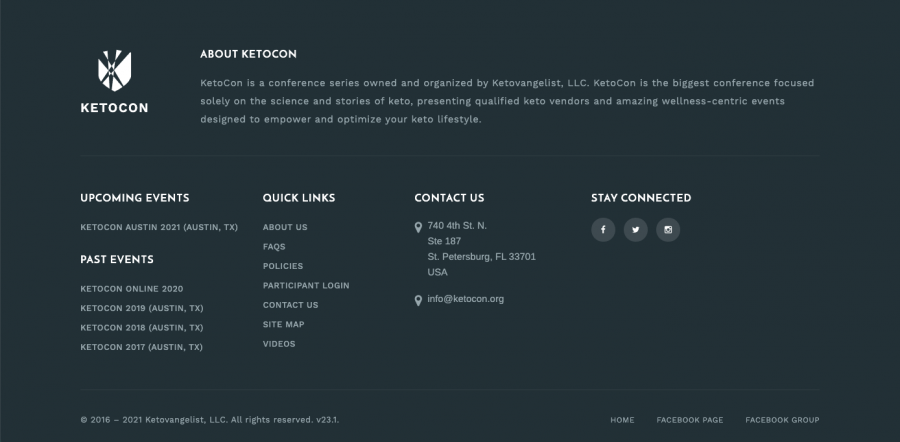This screenshot has width=900, height=442.
Task: Click the pin icon beside the email
Action: click(418, 300)
